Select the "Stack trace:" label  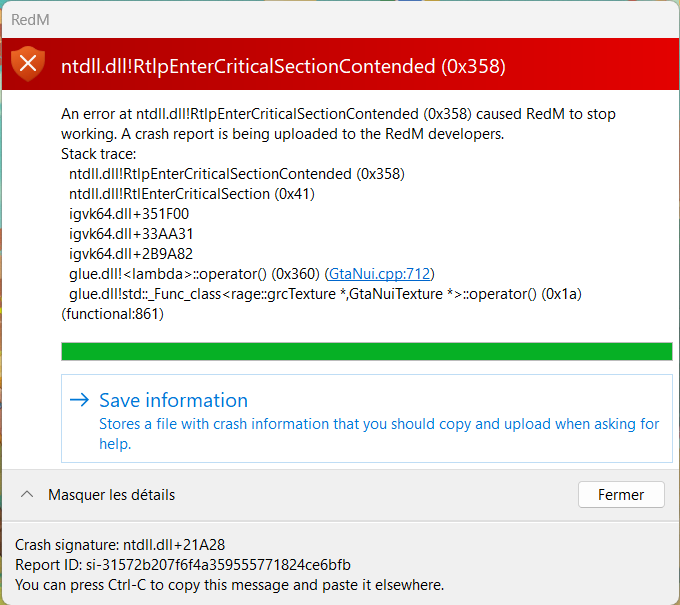click(98, 154)
